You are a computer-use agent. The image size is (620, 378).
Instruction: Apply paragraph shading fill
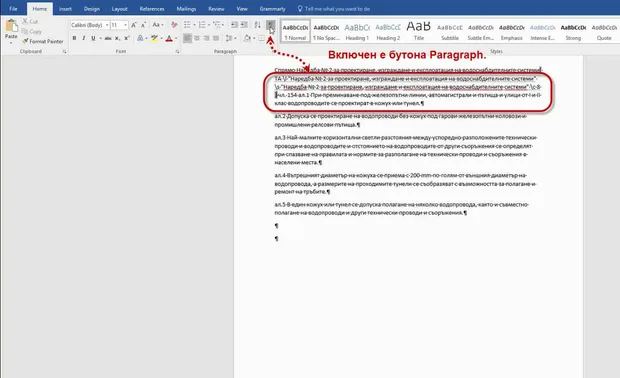247,38
